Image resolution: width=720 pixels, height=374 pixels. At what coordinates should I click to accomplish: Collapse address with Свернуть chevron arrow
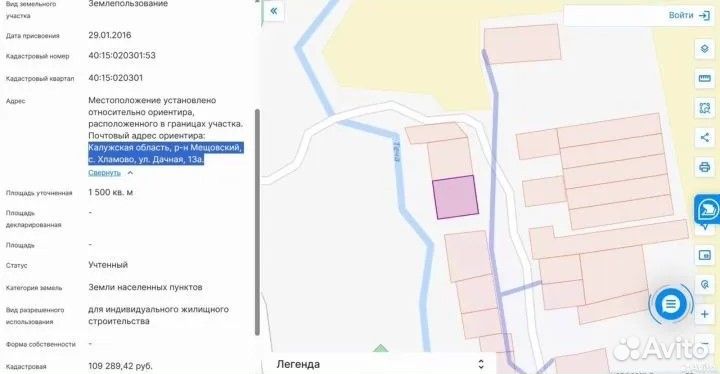[x=130, y=173]
